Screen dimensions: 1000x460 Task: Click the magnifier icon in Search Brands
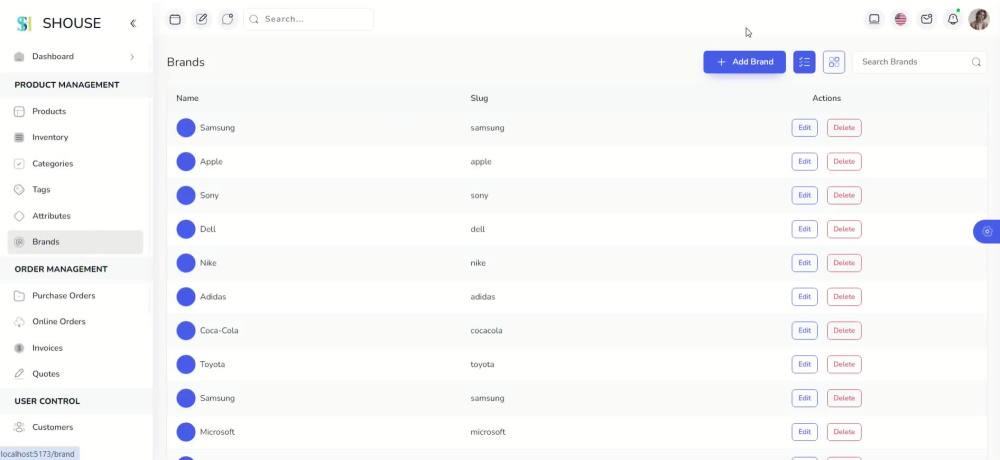tap(976, 62)
